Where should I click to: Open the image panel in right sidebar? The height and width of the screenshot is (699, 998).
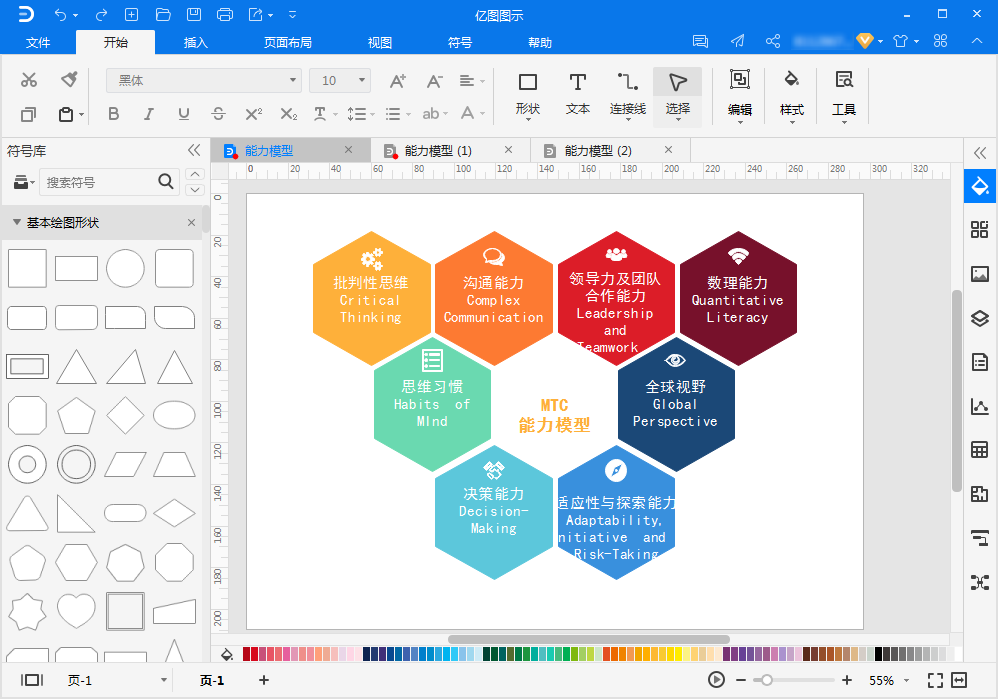tap(979, 274)
